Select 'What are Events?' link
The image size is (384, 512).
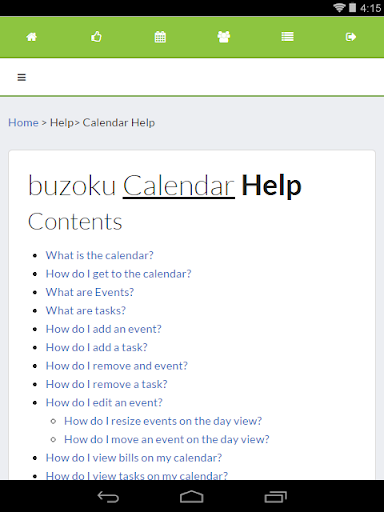click(90, 292)
